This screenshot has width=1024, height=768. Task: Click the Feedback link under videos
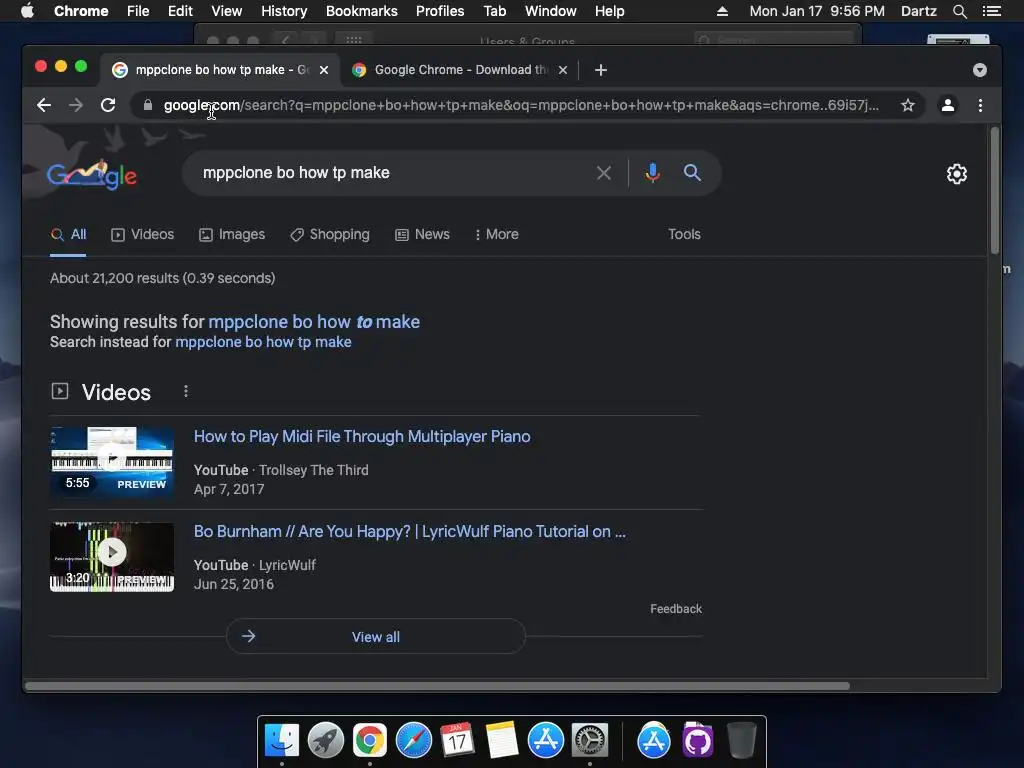[x=676, y=609]
